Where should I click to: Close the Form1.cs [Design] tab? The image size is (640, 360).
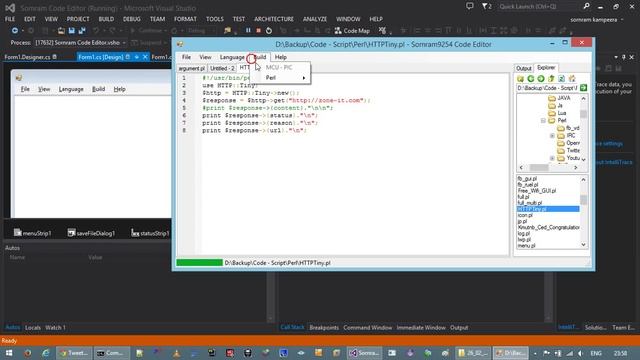tap(144, 57)
